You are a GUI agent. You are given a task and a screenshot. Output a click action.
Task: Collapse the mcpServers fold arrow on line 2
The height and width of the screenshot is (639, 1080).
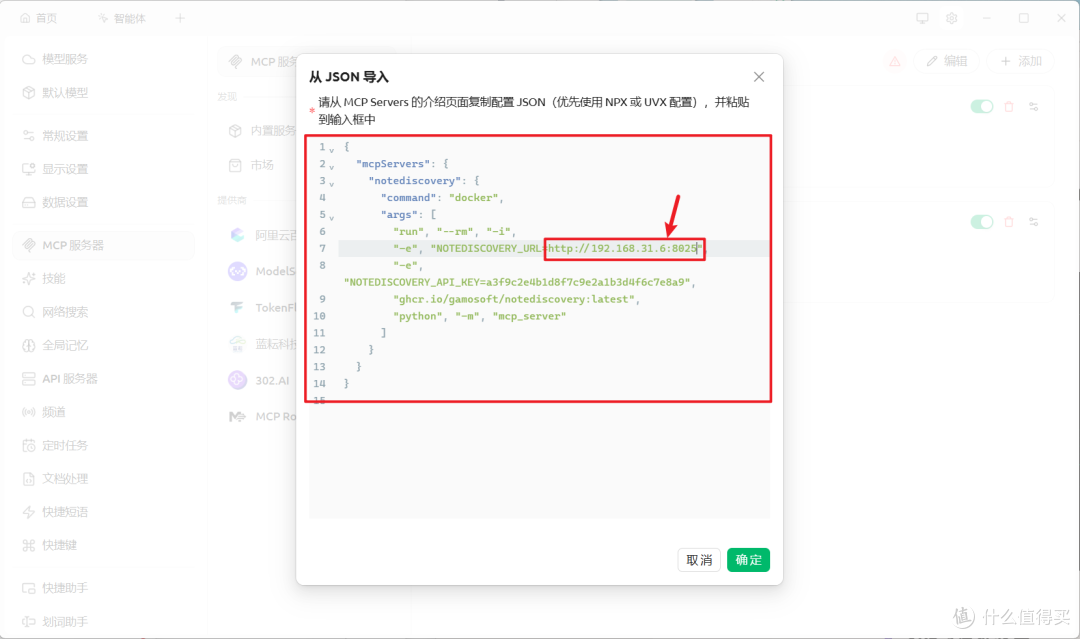tap(331, 167)
